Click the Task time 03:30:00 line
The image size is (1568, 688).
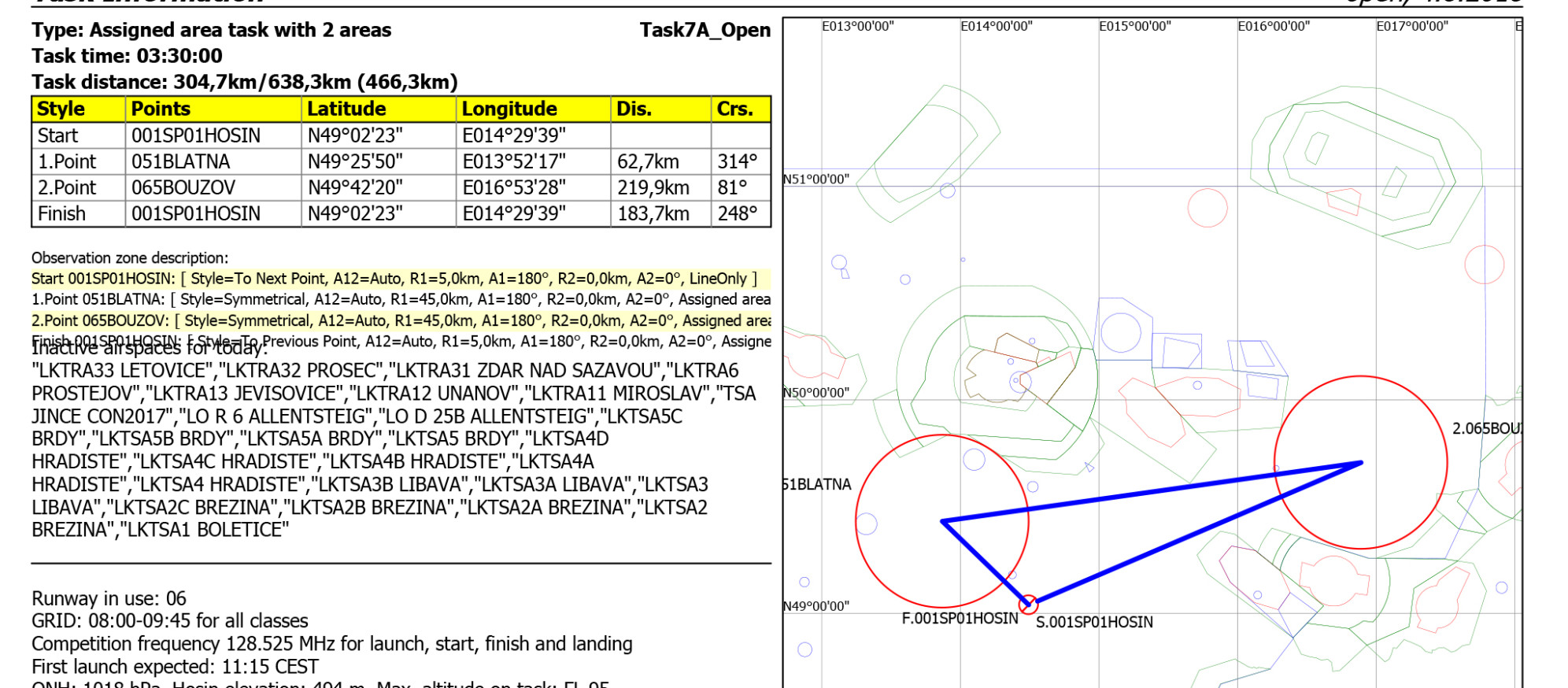(x=127, y=56)
